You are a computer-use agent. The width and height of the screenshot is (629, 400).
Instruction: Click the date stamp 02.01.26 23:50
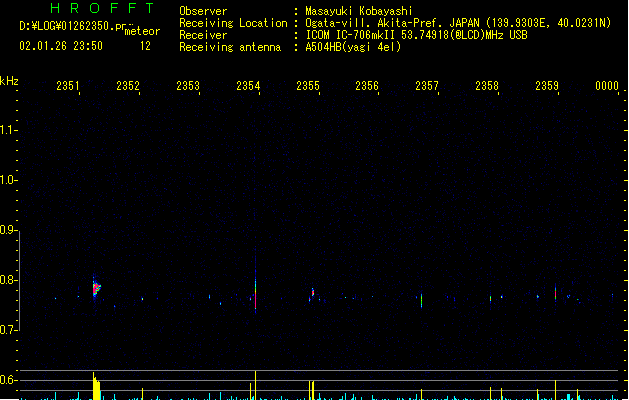click(x=61, y=46)
